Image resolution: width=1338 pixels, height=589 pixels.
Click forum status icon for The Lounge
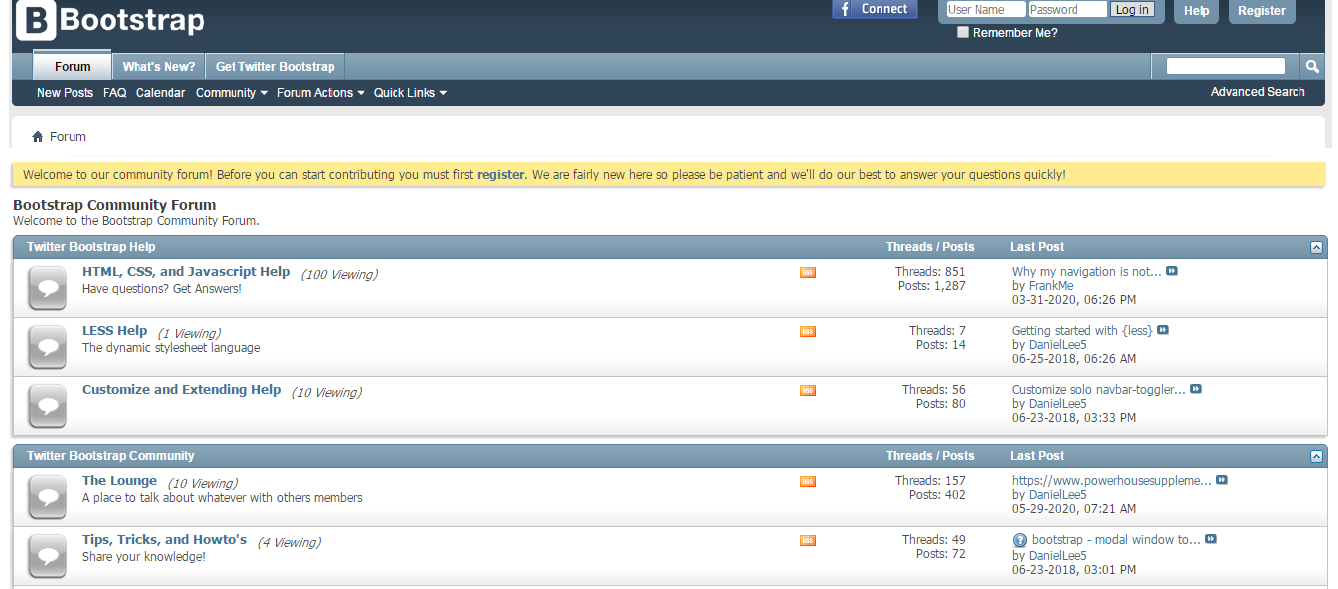click(x=47, y=497)
